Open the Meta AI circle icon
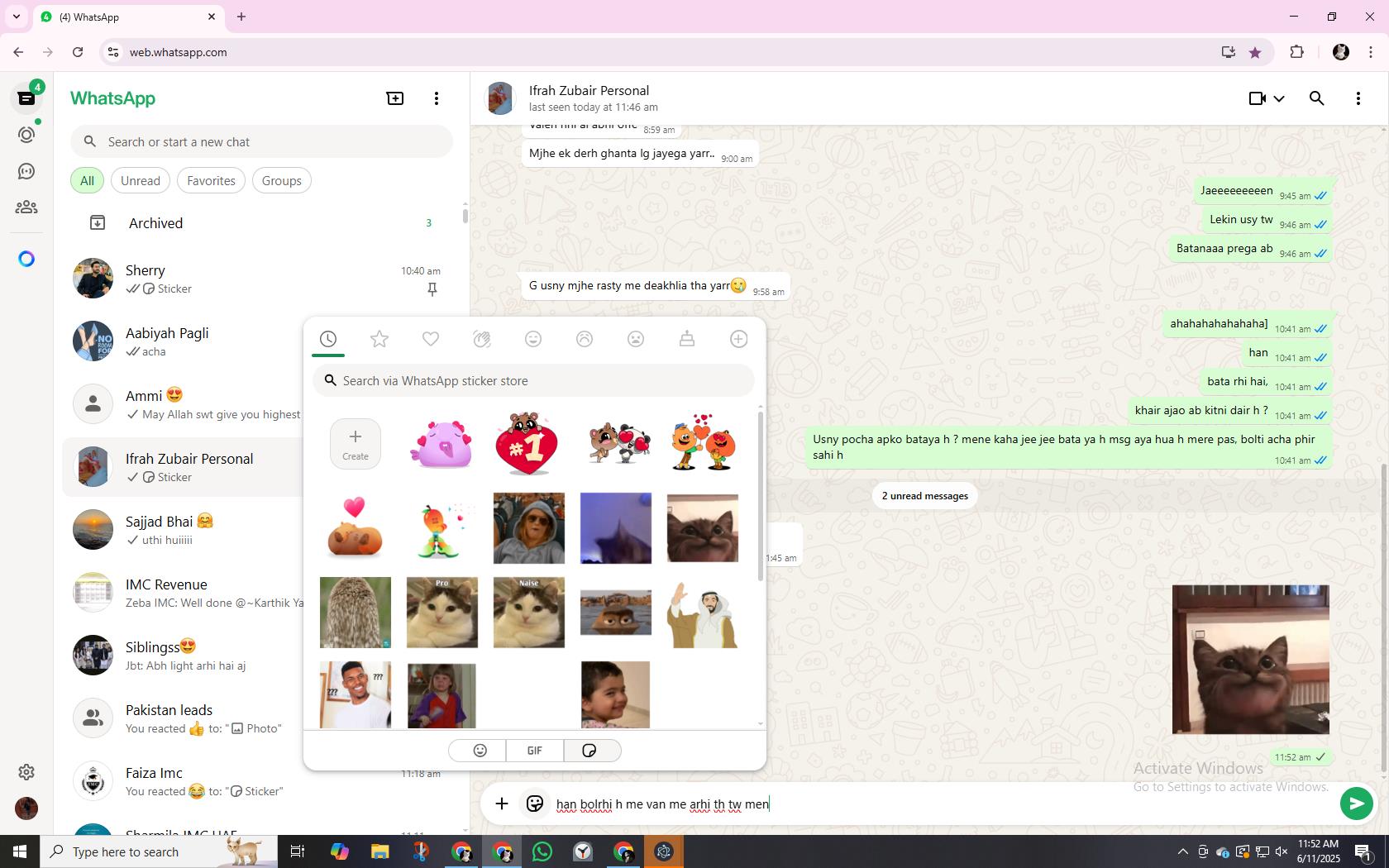Viewport: 1389px width, 868px height. point(26,259)
